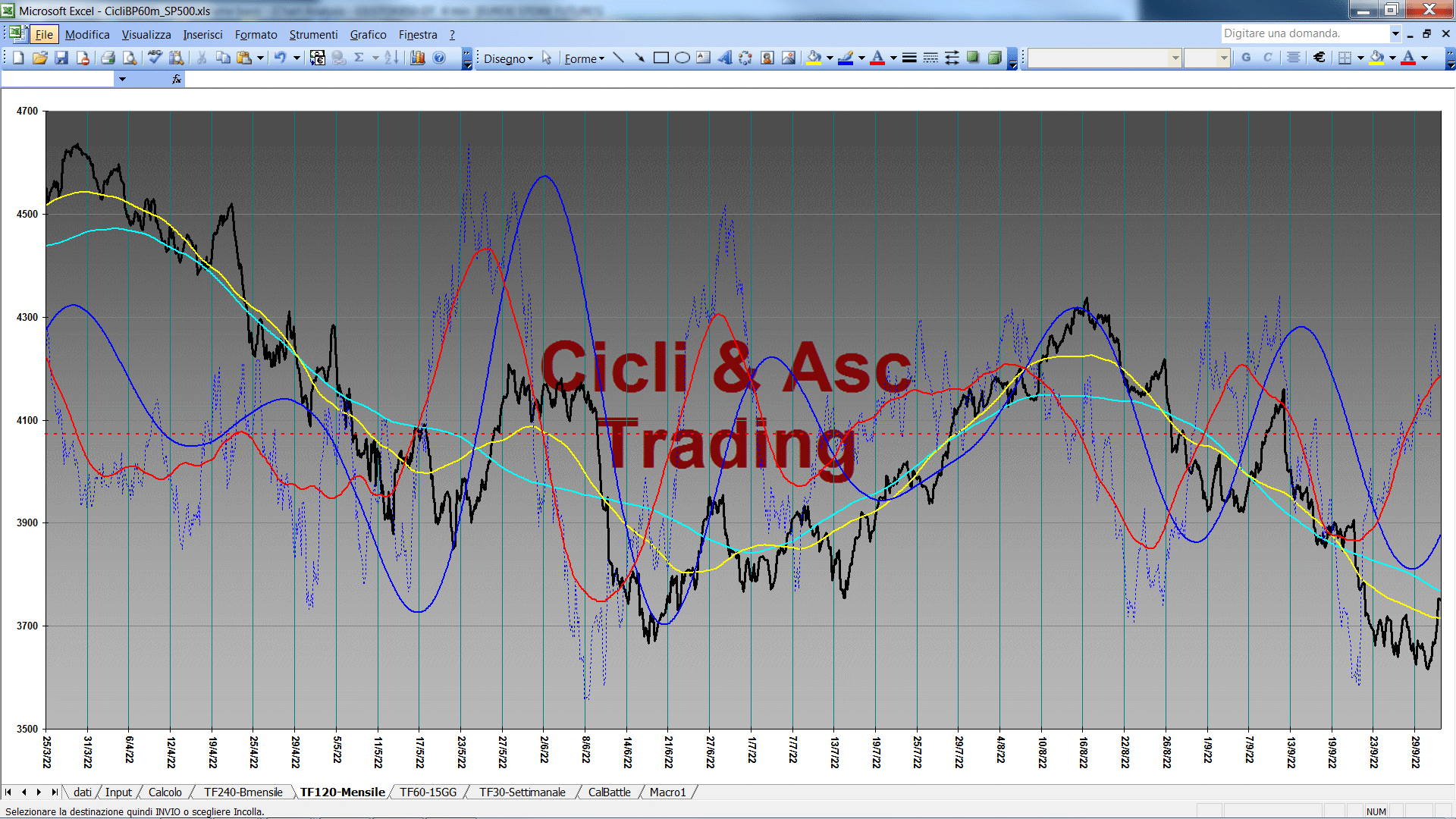Viewport: 1456px width, 819px height.
Task: Insert WordArt with the slanted A icon
Action: coord(724,58)
